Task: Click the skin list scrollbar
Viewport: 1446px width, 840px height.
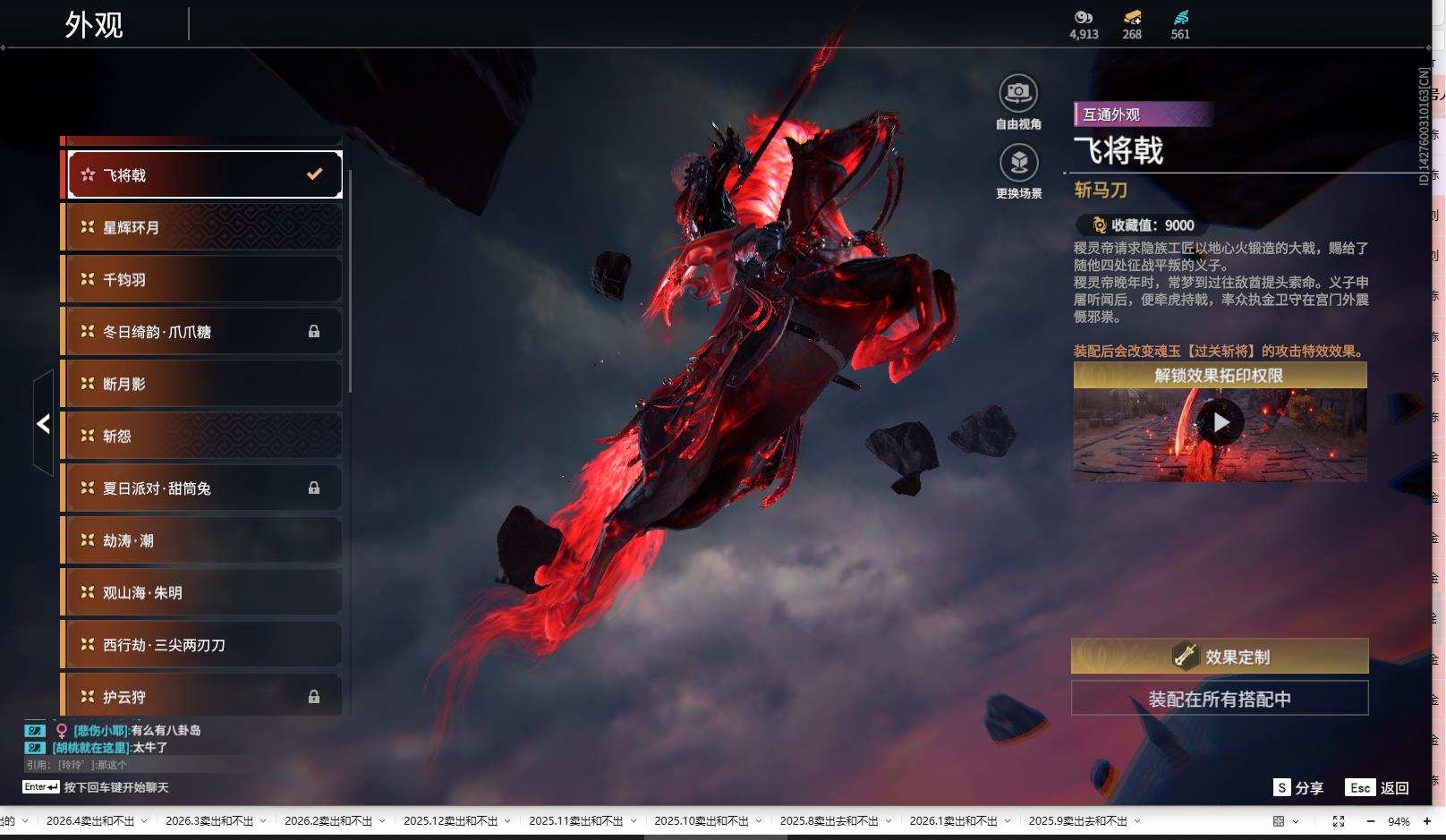Action: 350,281
